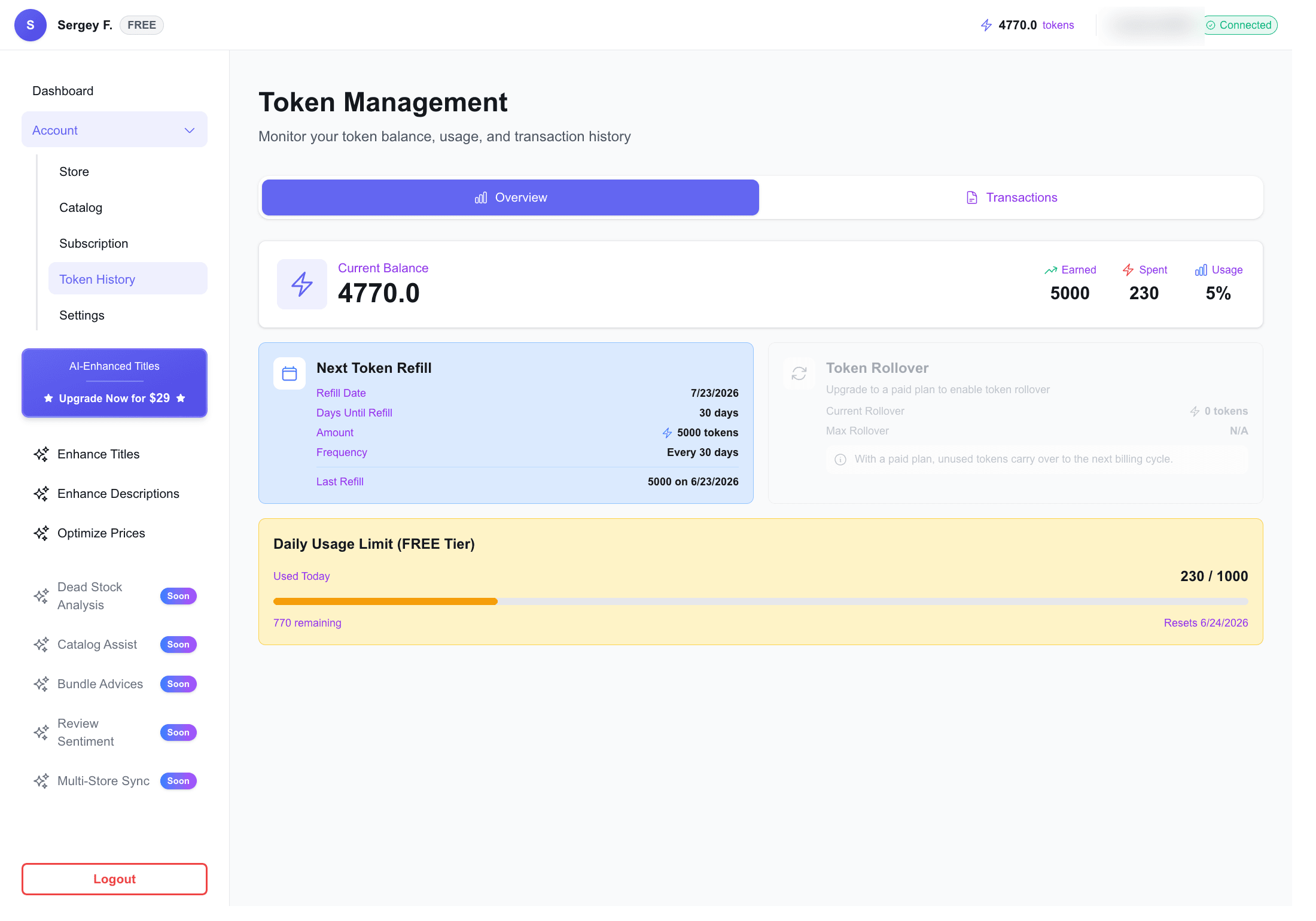
Task: Click sparkle icon next to Optimize Prices
Action: 41,533
